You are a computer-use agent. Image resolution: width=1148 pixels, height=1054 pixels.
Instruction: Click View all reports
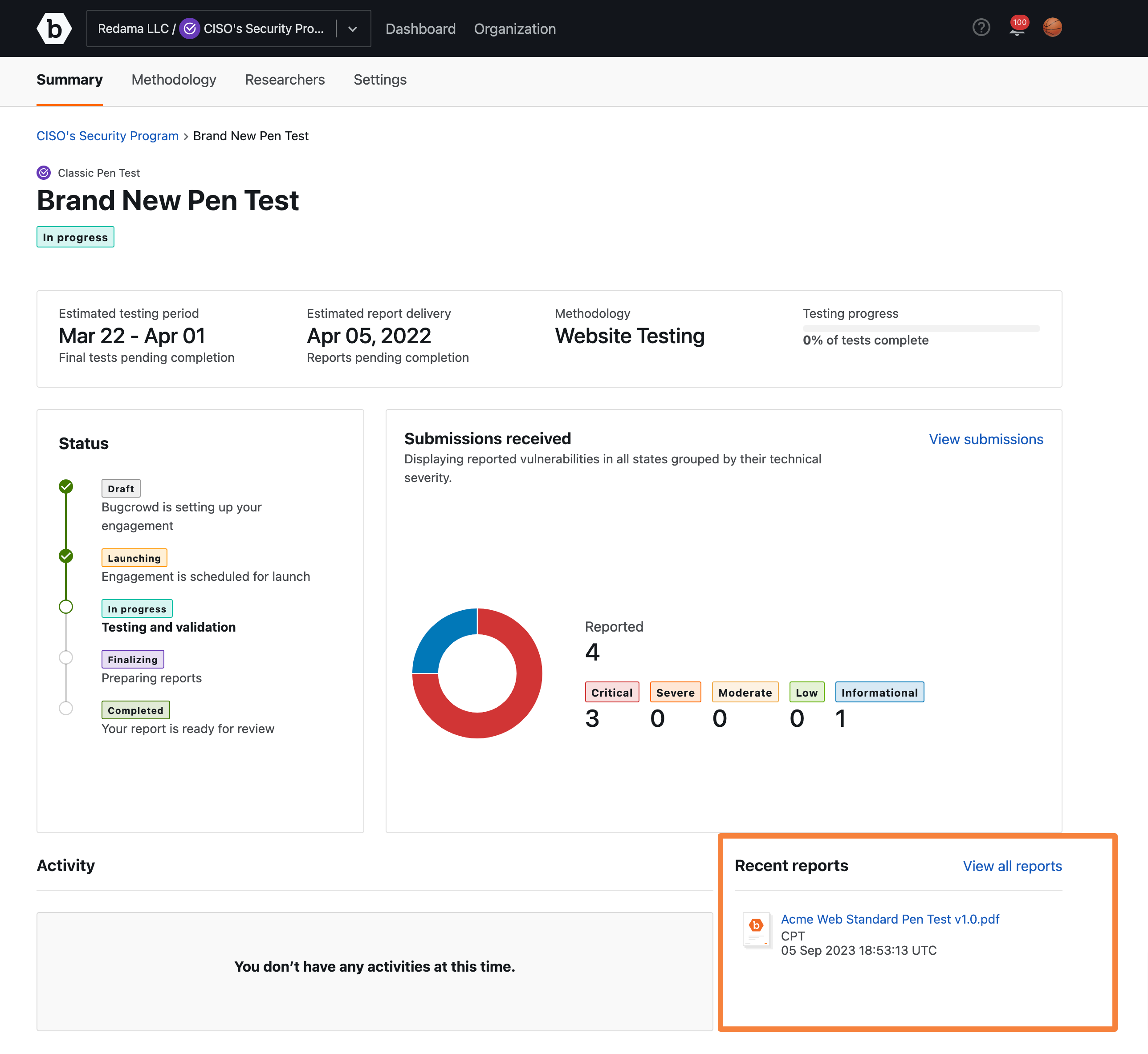point(1012,866)
